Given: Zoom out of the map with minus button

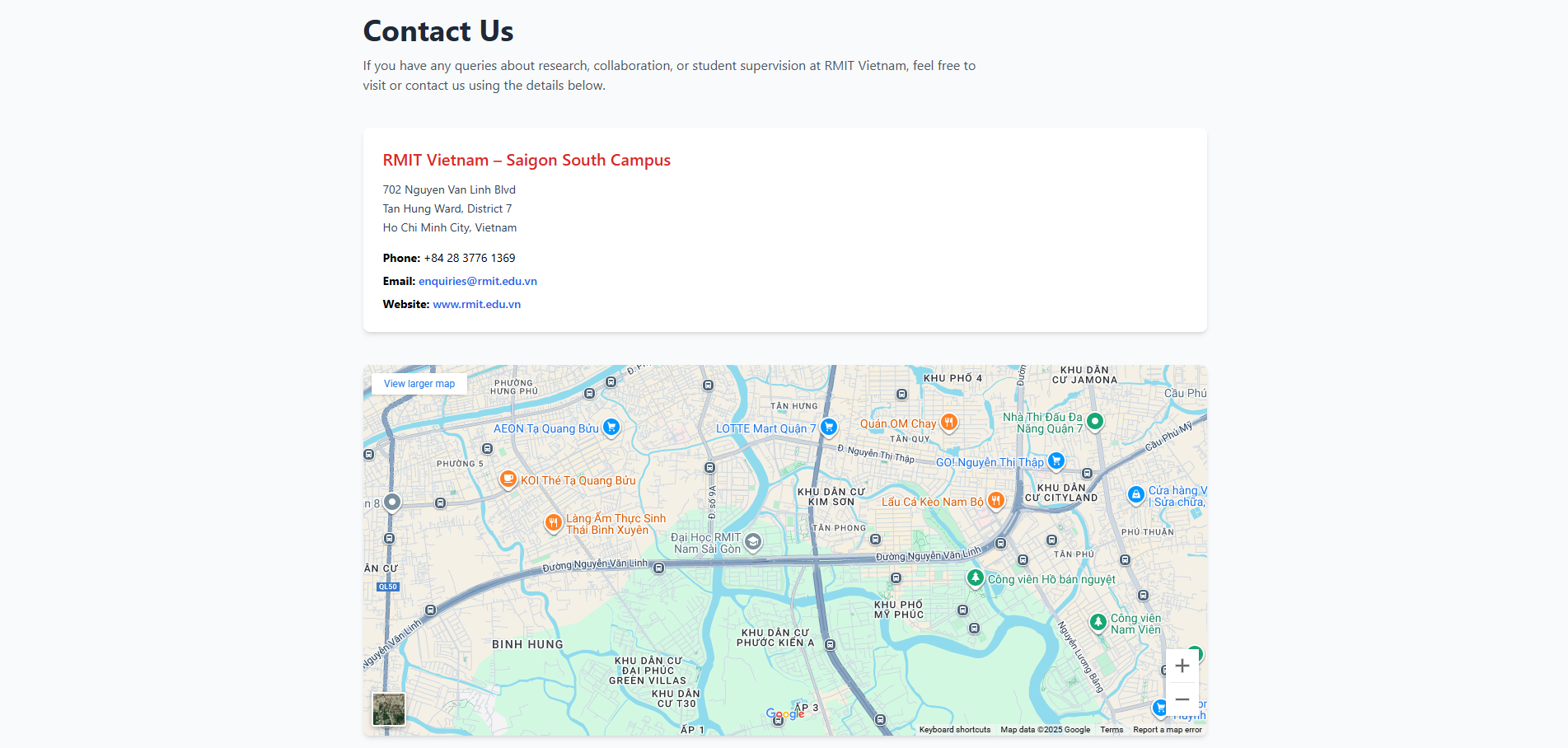Looking at the screenshot, I should [x=1182, y=699].
